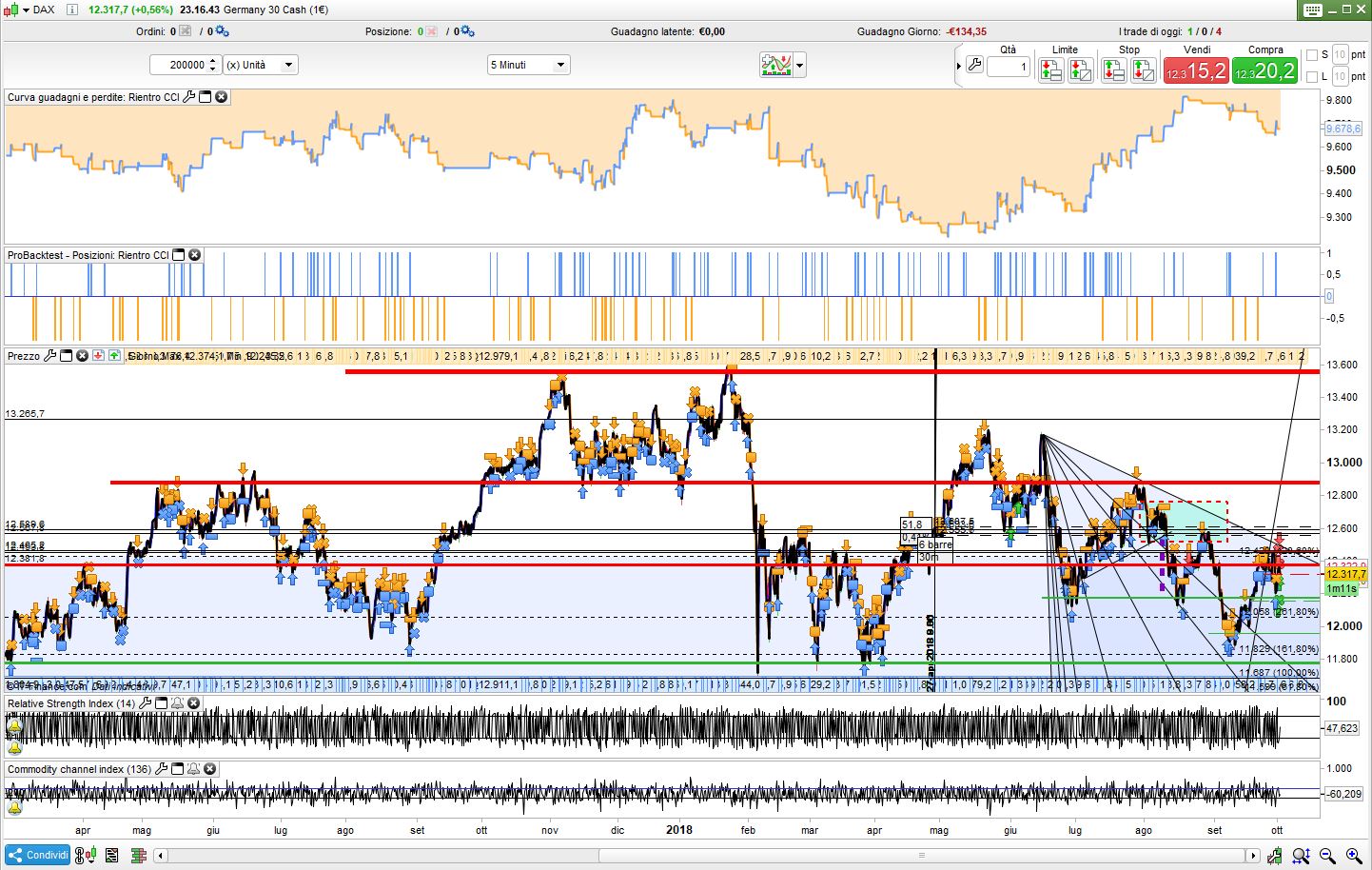Viewport: 1372px width, 870px height.
Task: Maximize the Relative Strength Index panel
Action: click(x=161, y=703)
